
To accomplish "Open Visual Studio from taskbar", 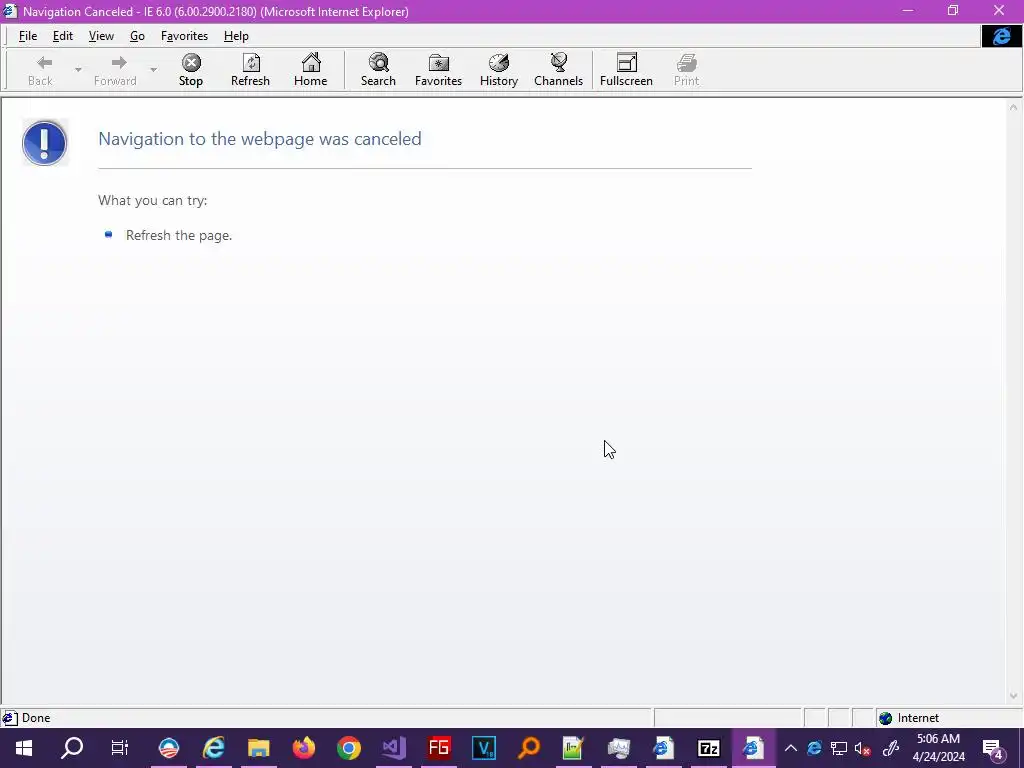I will click(x=394, y=748).
